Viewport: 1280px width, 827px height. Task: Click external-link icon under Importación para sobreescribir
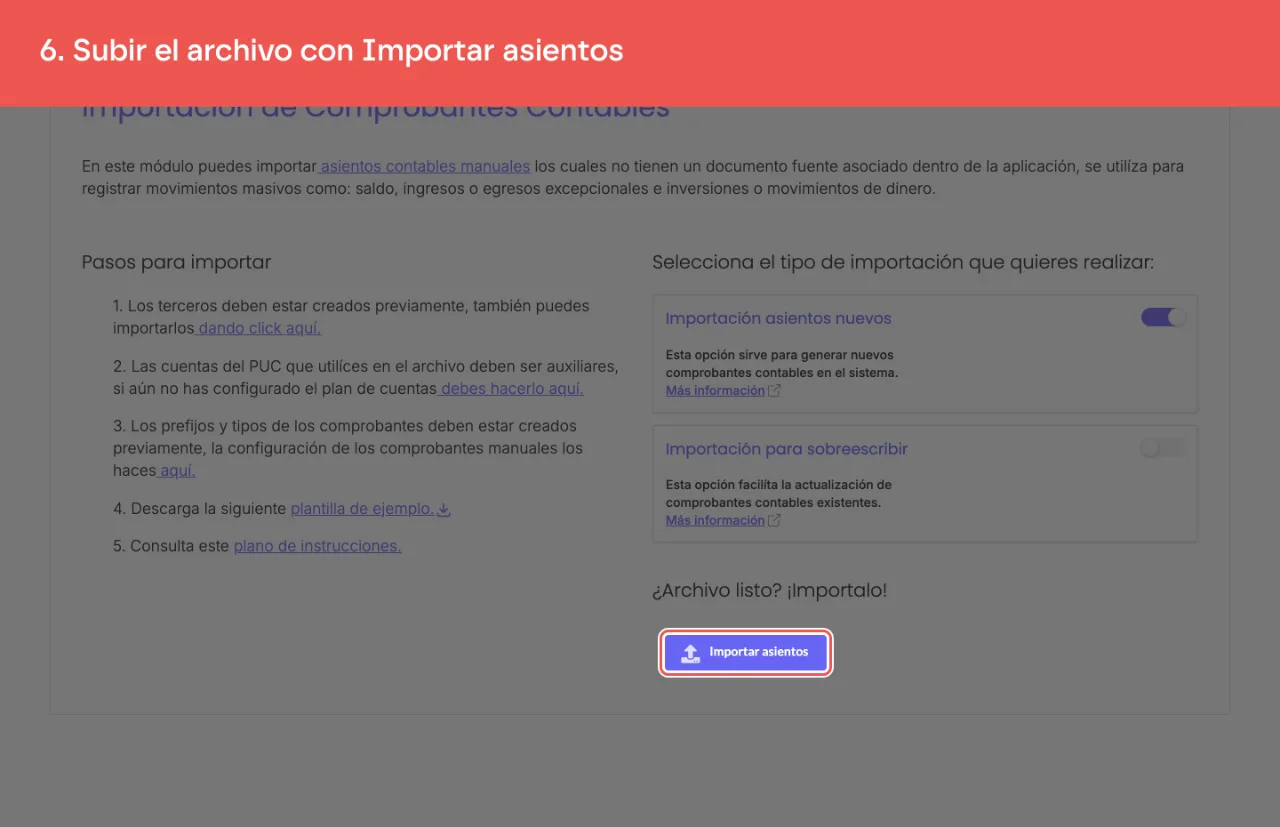[774, 521]
